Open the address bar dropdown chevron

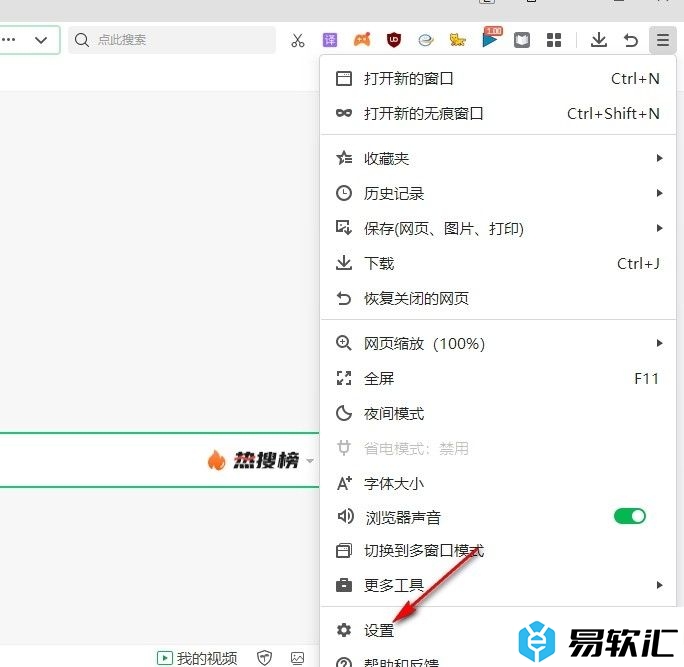point(41,40)
